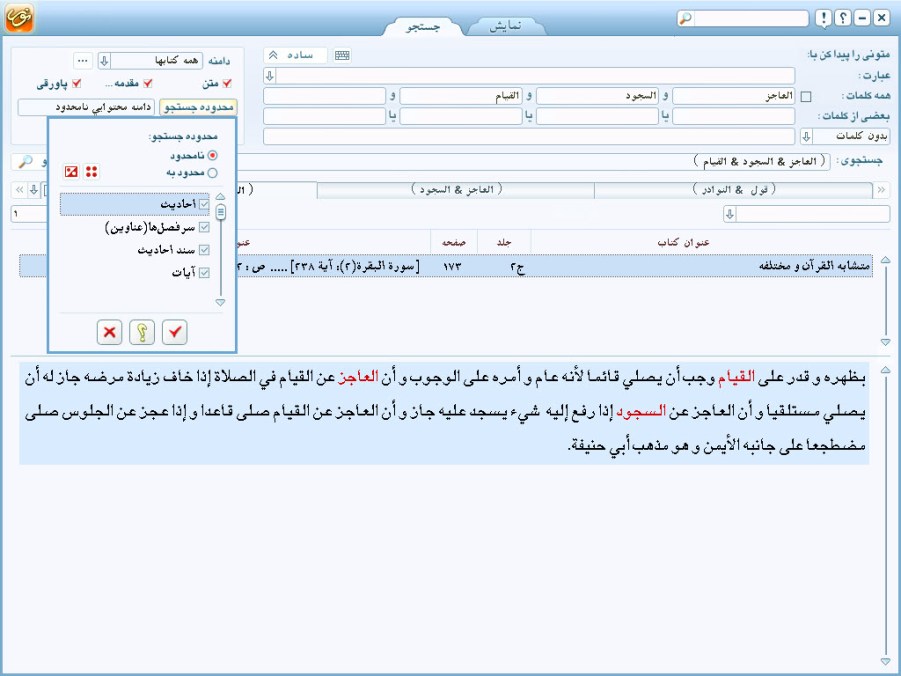Click the exclamation mark about icon
The width and height of the screenshot is (901, 676).
(823, 18)
